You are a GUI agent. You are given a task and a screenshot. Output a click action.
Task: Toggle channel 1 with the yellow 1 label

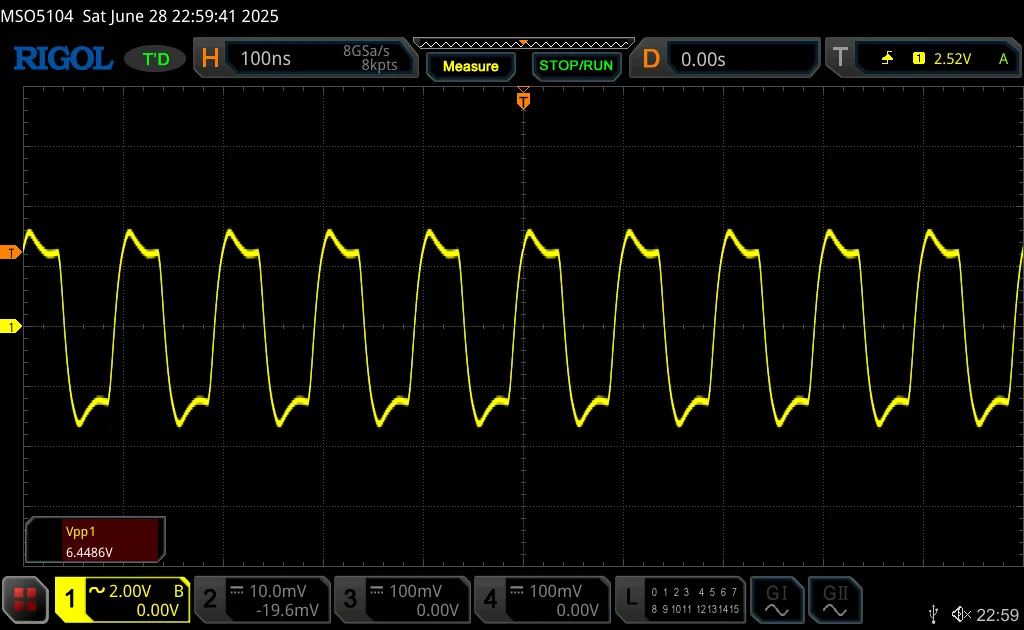coord(70,599)
